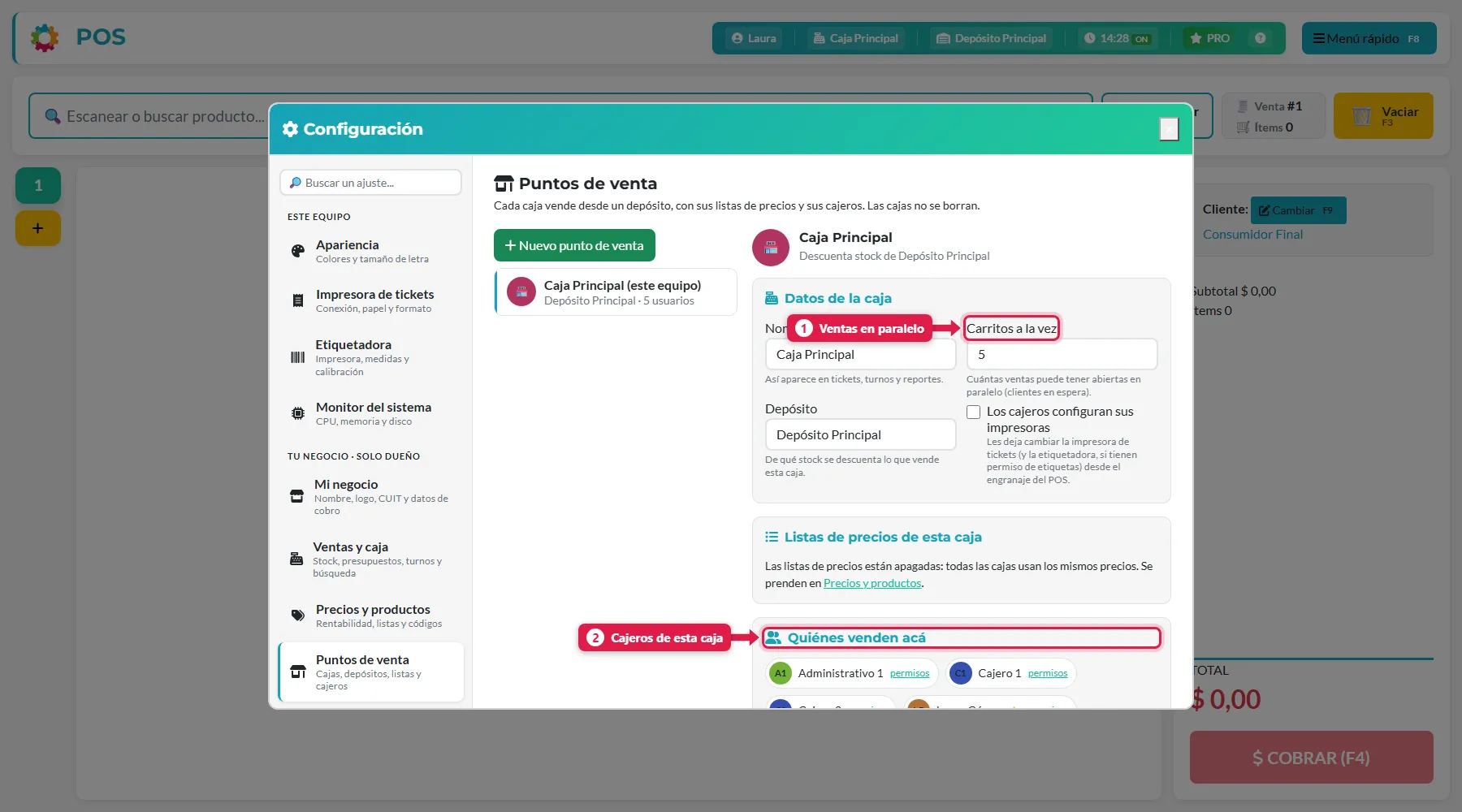Click the Etiquetadora barcode icon

coord(298,357)
